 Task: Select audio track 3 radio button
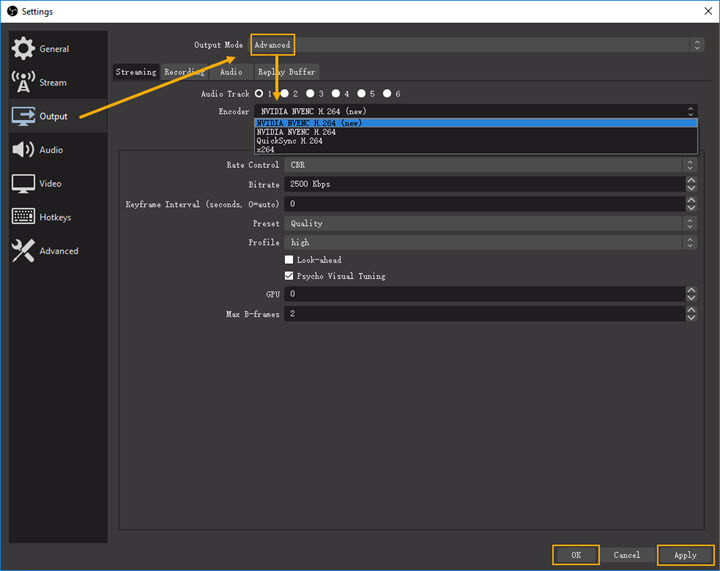click(x=313, y=94)
